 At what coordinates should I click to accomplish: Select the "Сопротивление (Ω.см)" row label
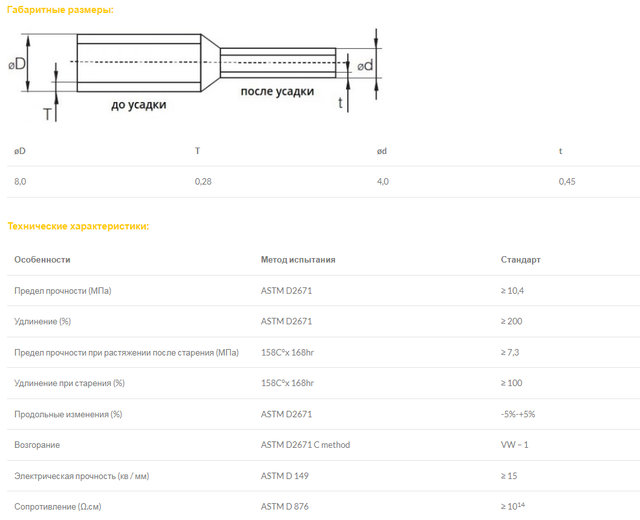(x=57, y=507)
